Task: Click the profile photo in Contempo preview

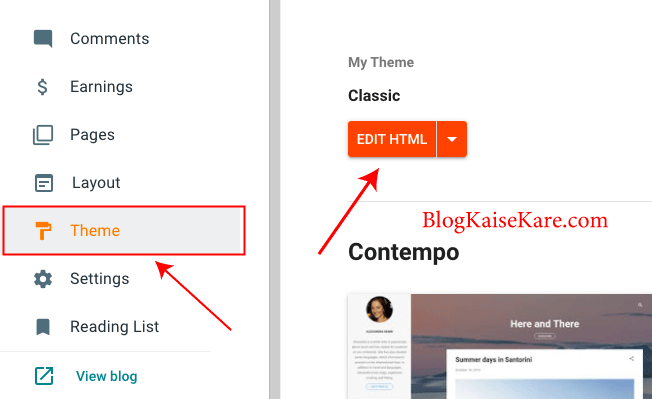Action: (379, 309)
